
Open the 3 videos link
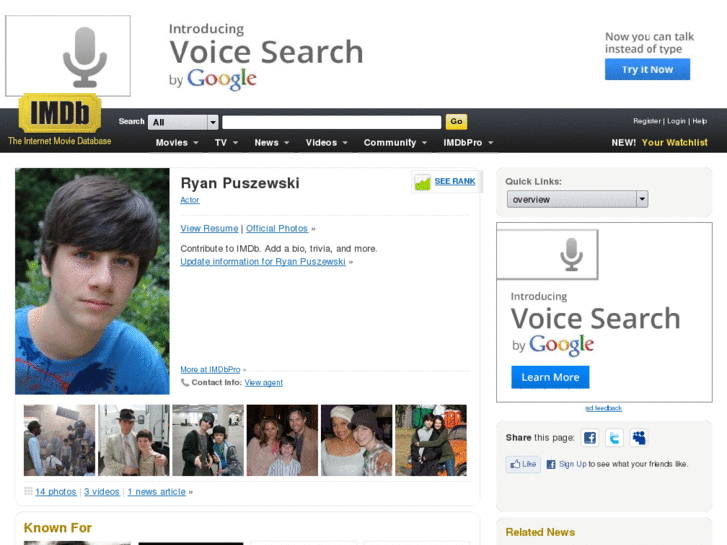pyautogui.click(x=102, y=492)
